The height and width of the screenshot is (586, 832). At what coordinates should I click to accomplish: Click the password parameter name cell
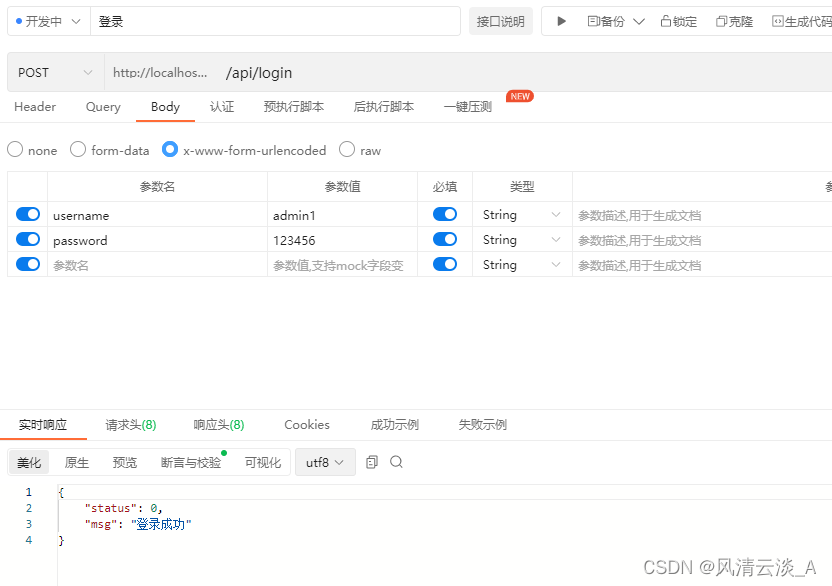[157, 239]
